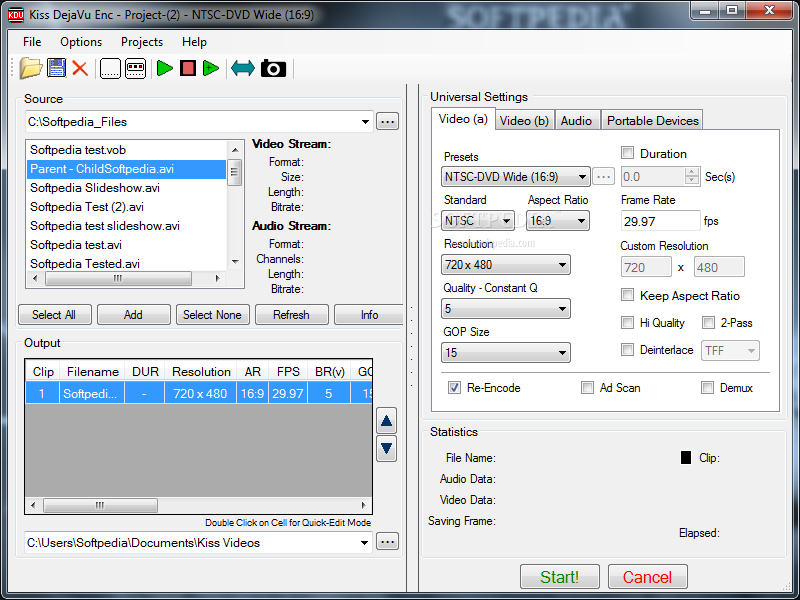Image resolution: width=800 pixels, height=600 pixels.
Task: Switch to the Portable Devices tab
Action: pyautogui.click(x=653, y=120)
